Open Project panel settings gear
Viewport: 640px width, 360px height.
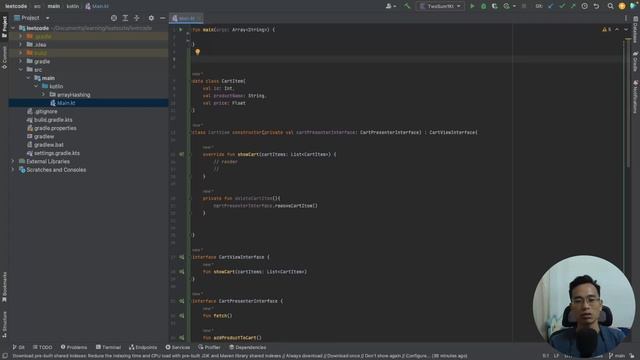tap(151, 18)
